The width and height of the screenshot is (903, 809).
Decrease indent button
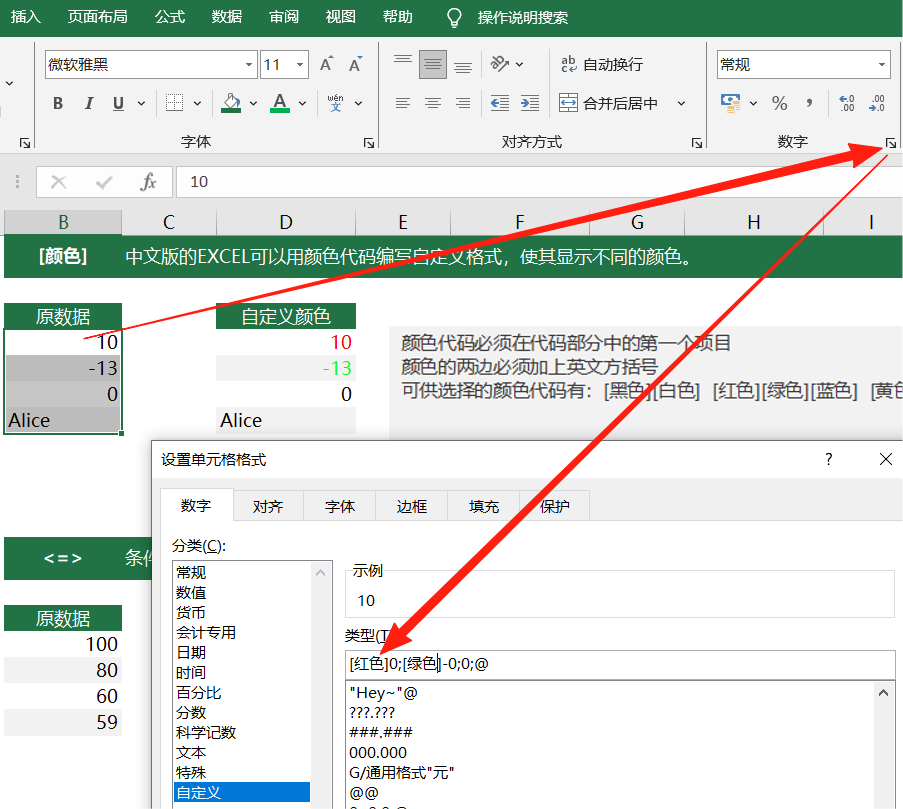coord(499,104)
